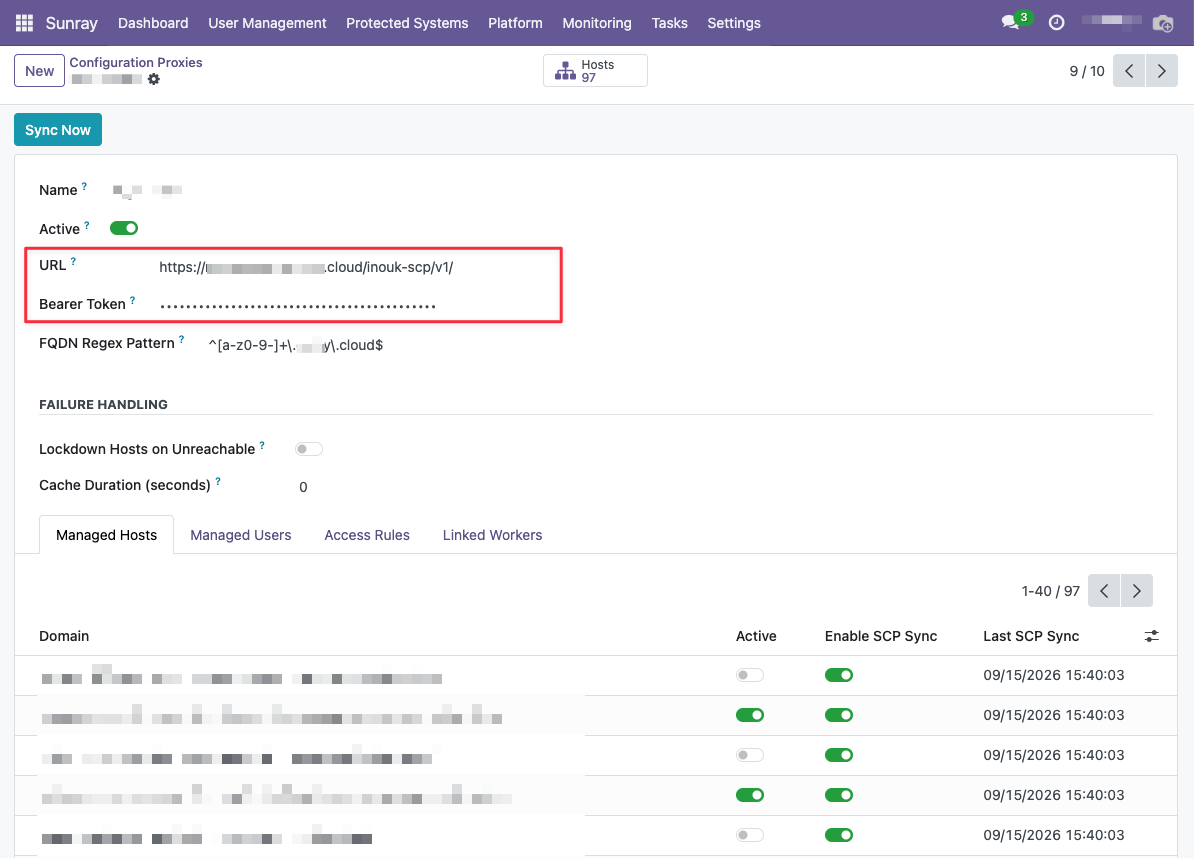Open the Hosts 97 smart button
The height and width of the screenshot is (858, 1194).
pyautogui.click(x=595, y=71)
